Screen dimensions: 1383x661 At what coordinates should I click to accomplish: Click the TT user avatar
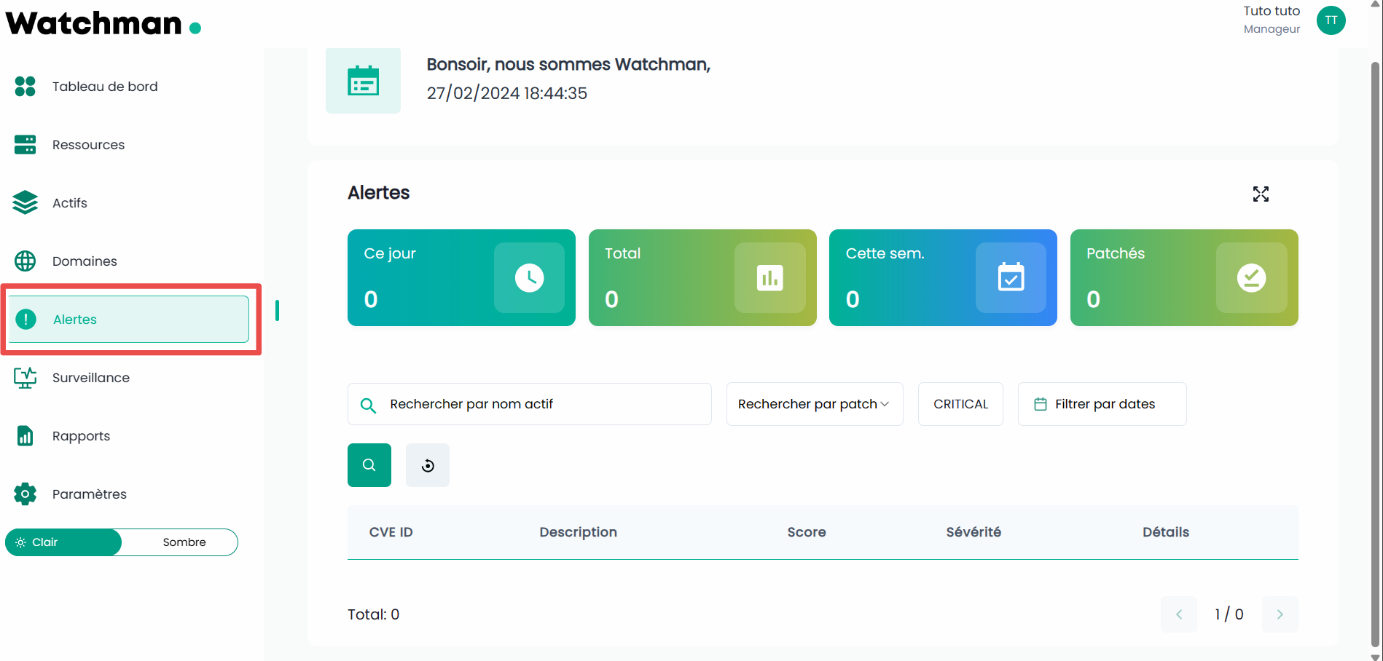1331,20
